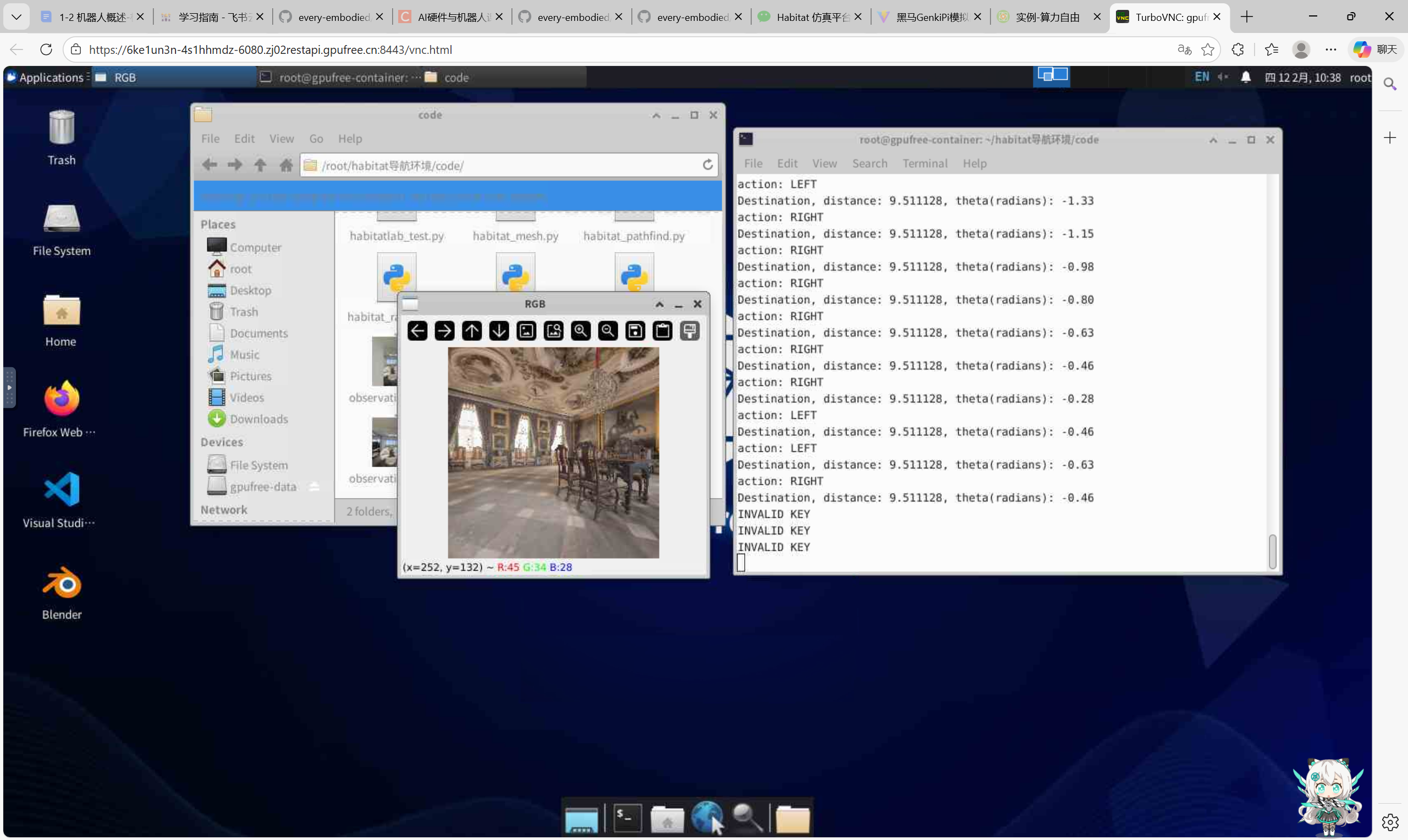
Task: Click zoom in magnifier in RGB window
Action: 580,331
